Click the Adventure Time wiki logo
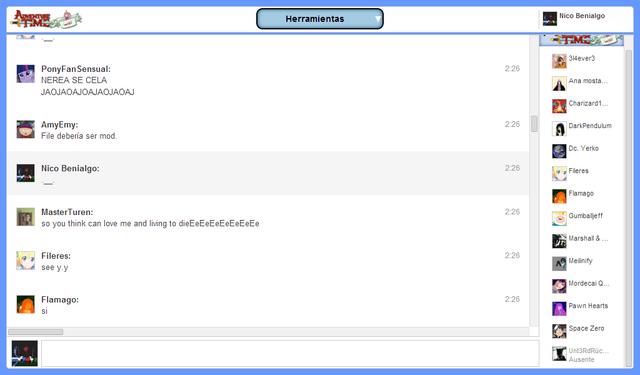640x375 pixels. (x=46, y=19)
